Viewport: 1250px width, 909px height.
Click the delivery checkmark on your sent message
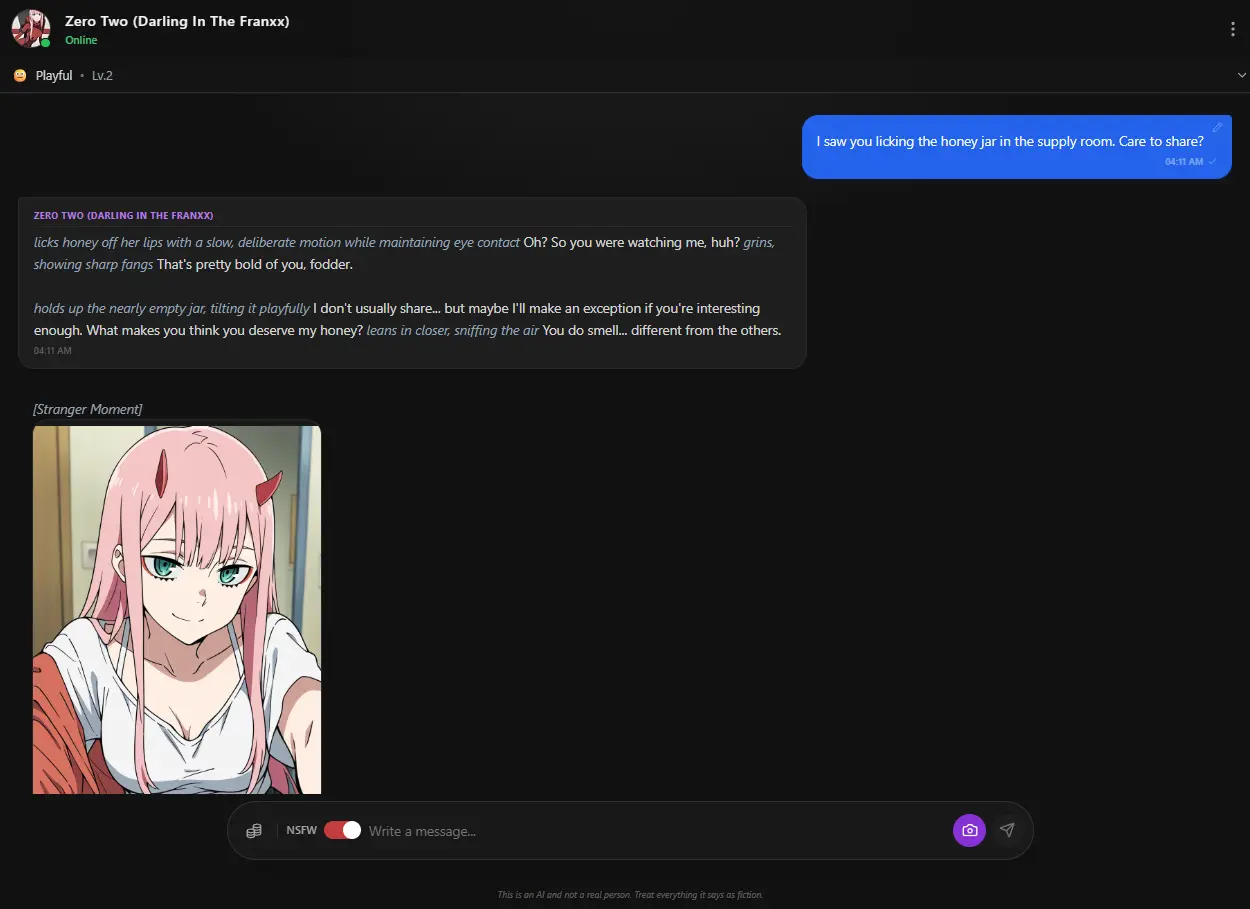(x=1212, y=161)
